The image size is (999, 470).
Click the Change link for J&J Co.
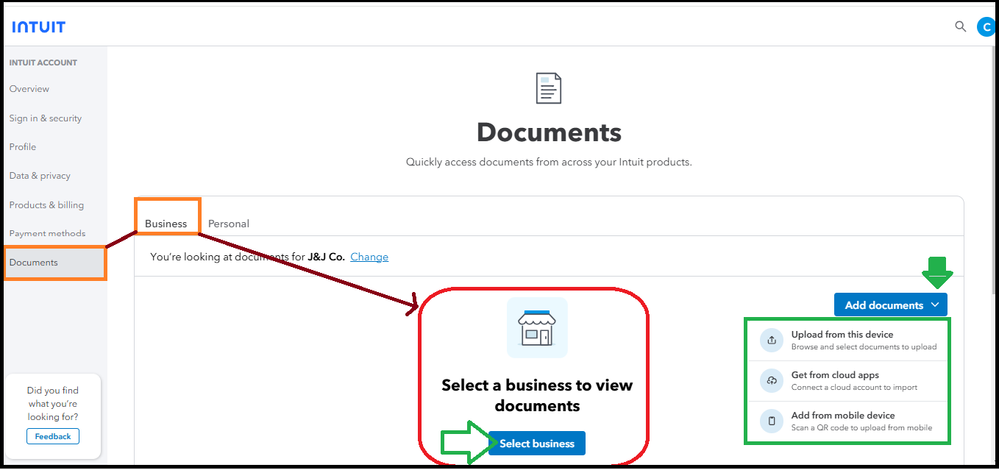(370, 257)
